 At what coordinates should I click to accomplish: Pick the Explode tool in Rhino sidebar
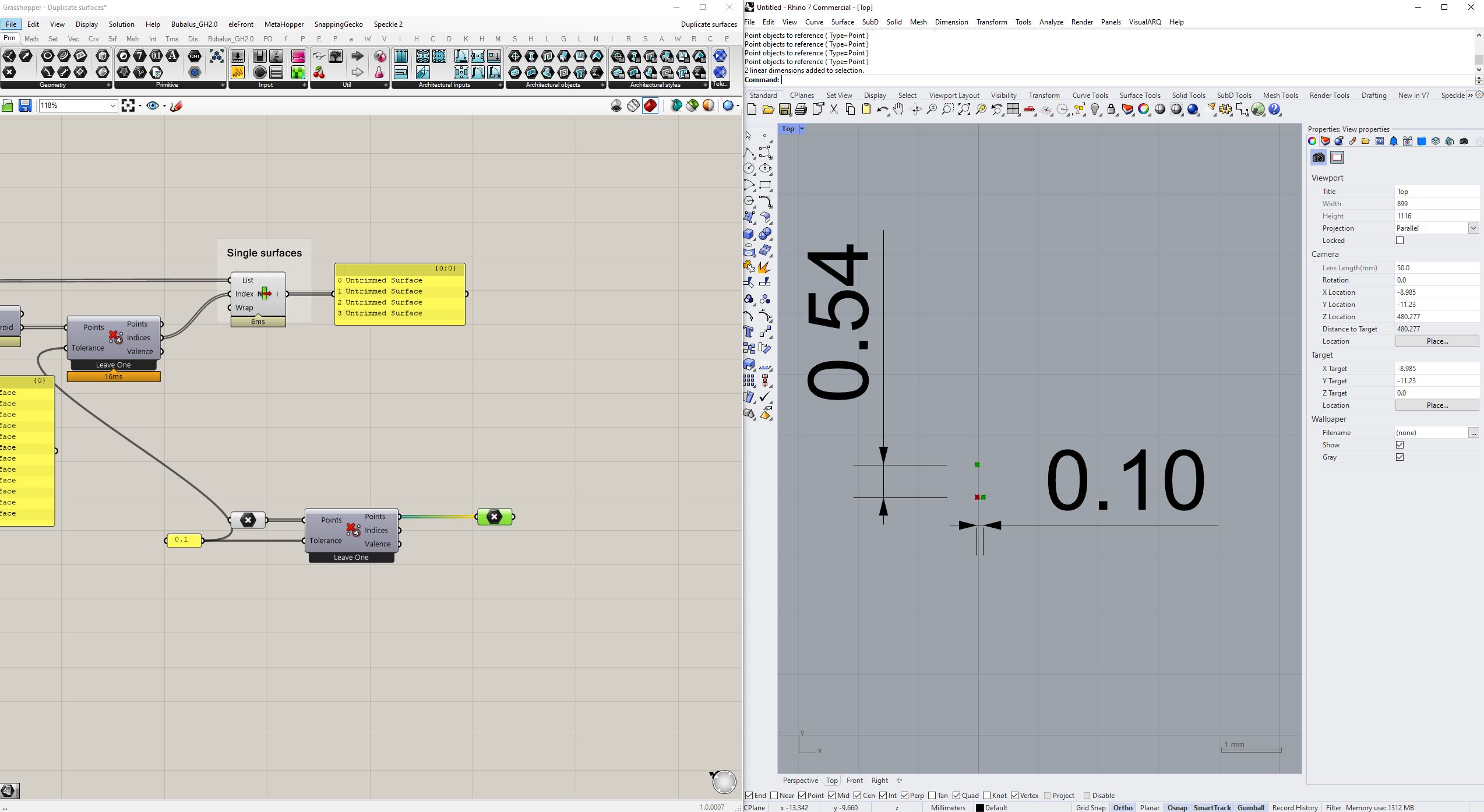(765, 267)
